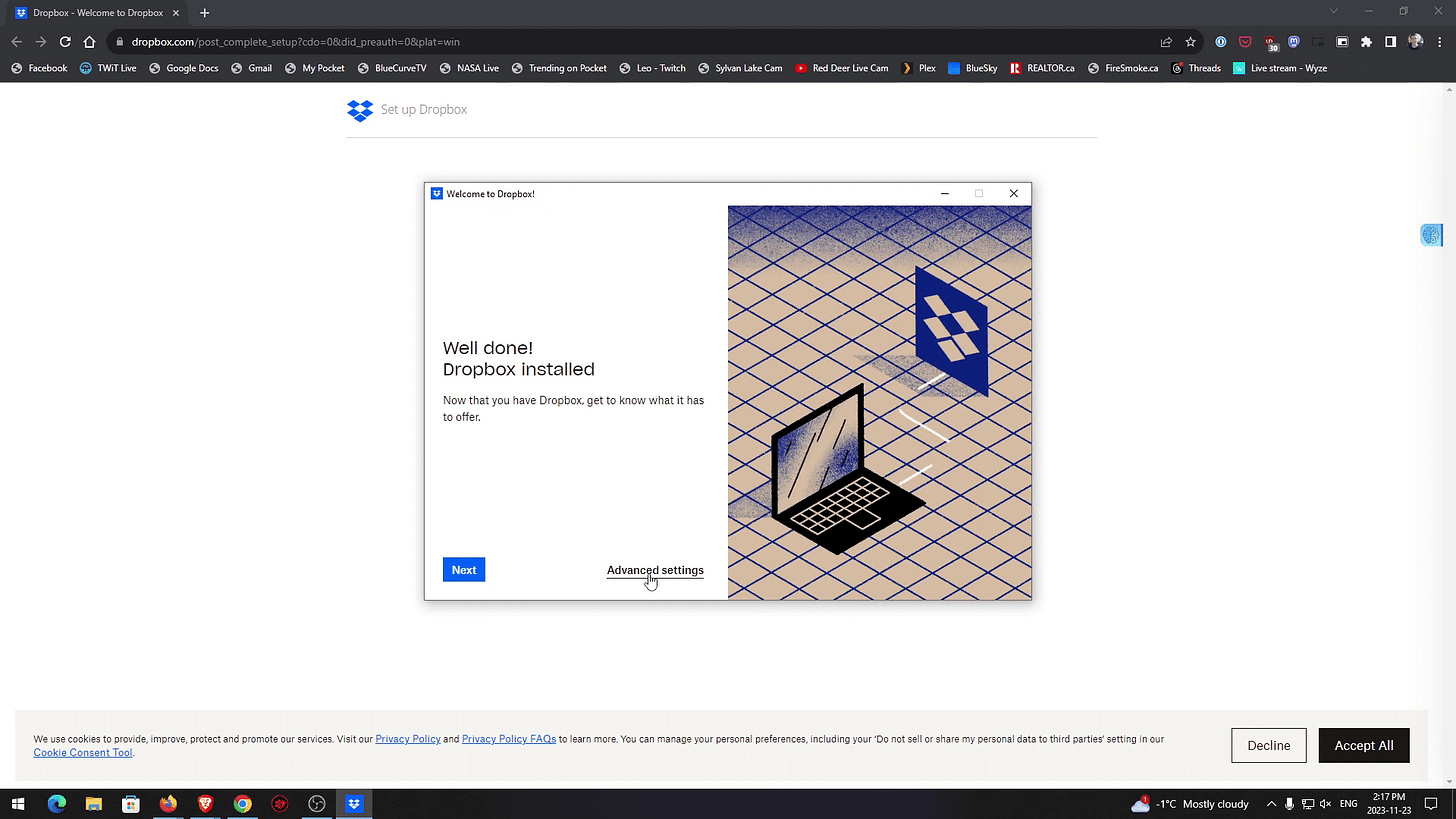Screen dimensions: 1456x819
Task: Open the Privacy Policy link
Action: tap(408, 739)
